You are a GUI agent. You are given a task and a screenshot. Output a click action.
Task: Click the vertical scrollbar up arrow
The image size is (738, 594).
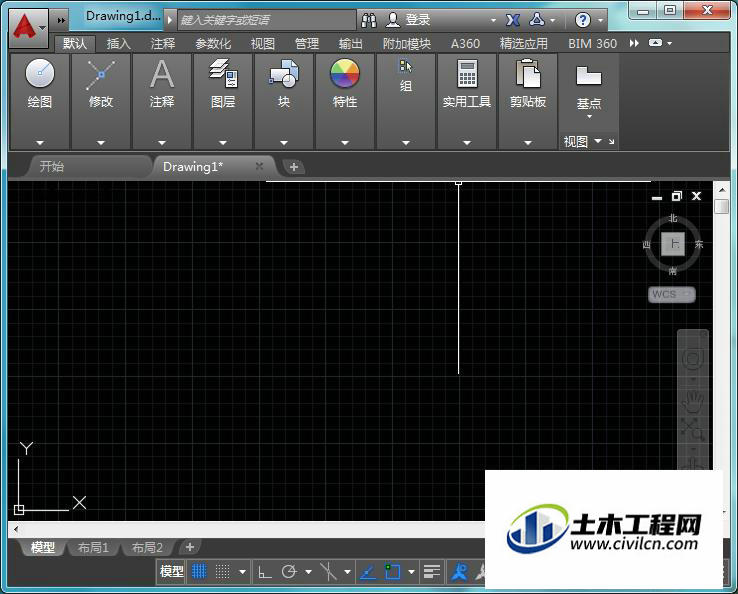(722, 190)
